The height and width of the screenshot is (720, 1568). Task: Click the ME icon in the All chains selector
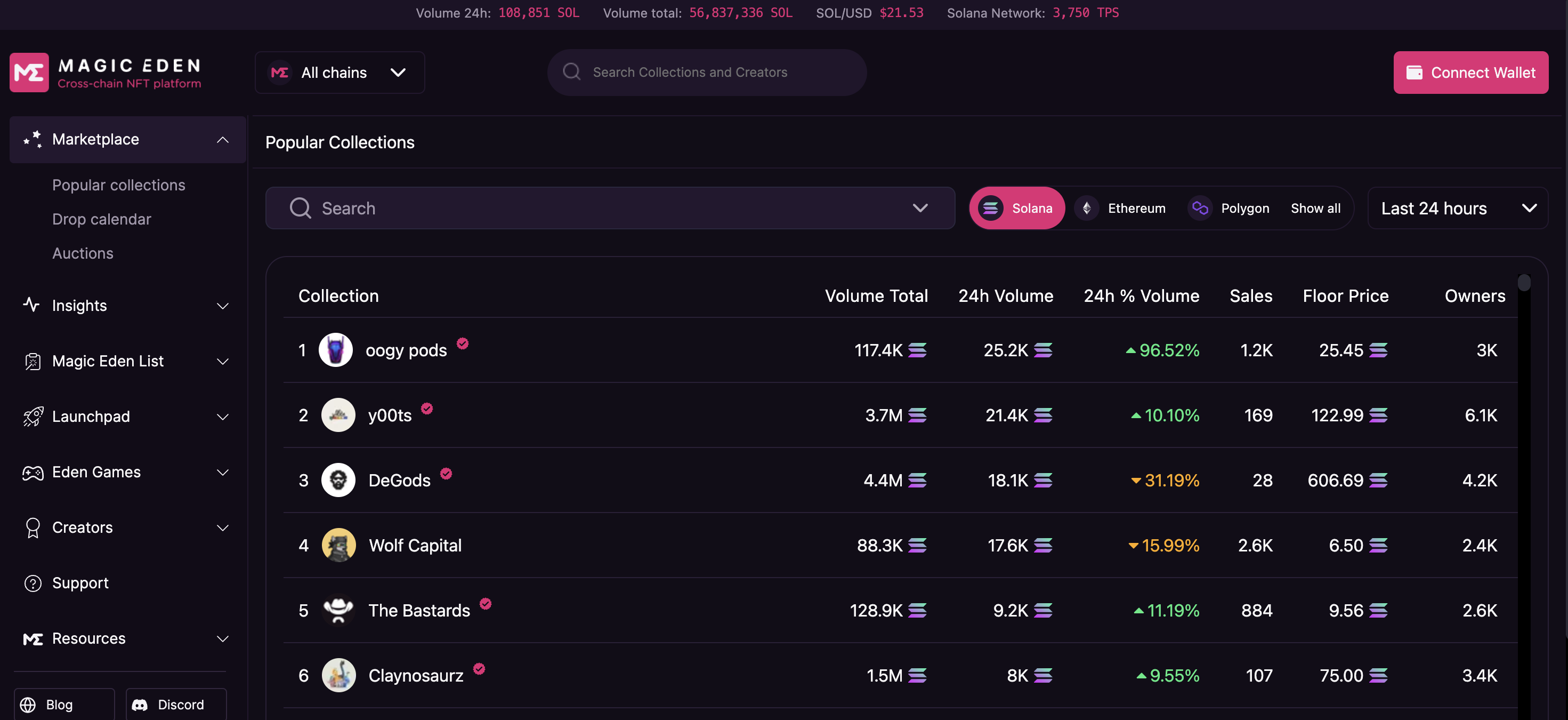280,73
